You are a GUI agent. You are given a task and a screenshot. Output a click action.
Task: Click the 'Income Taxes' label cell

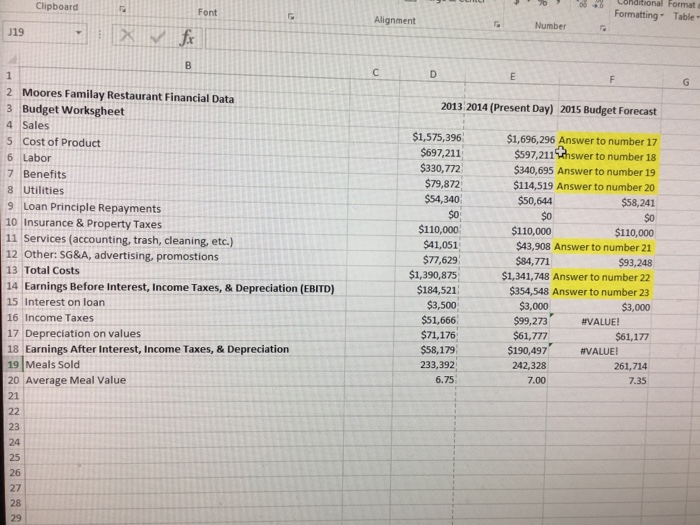click(x=59, y=318)
